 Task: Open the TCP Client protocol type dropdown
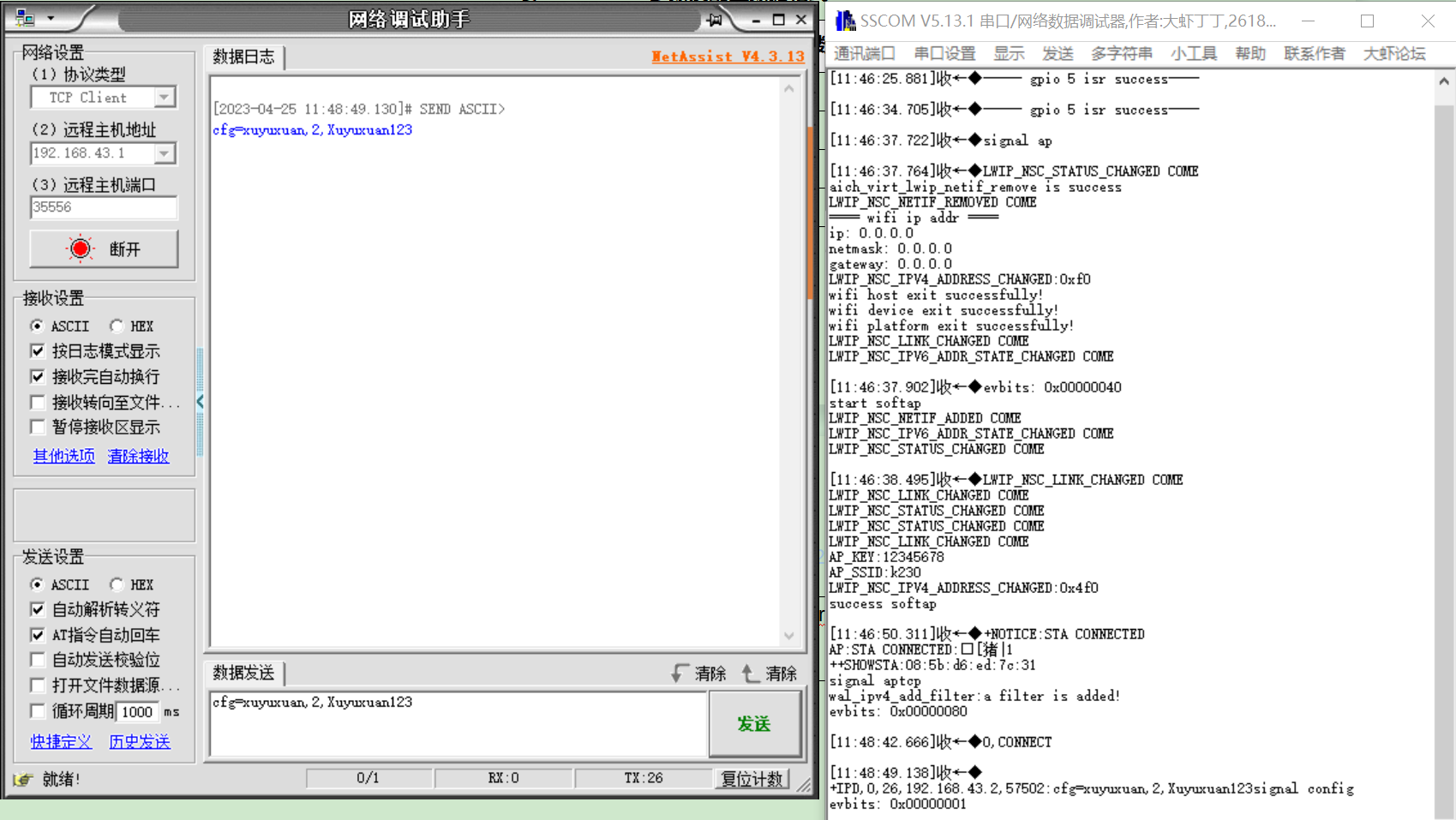tap(164, 98)
